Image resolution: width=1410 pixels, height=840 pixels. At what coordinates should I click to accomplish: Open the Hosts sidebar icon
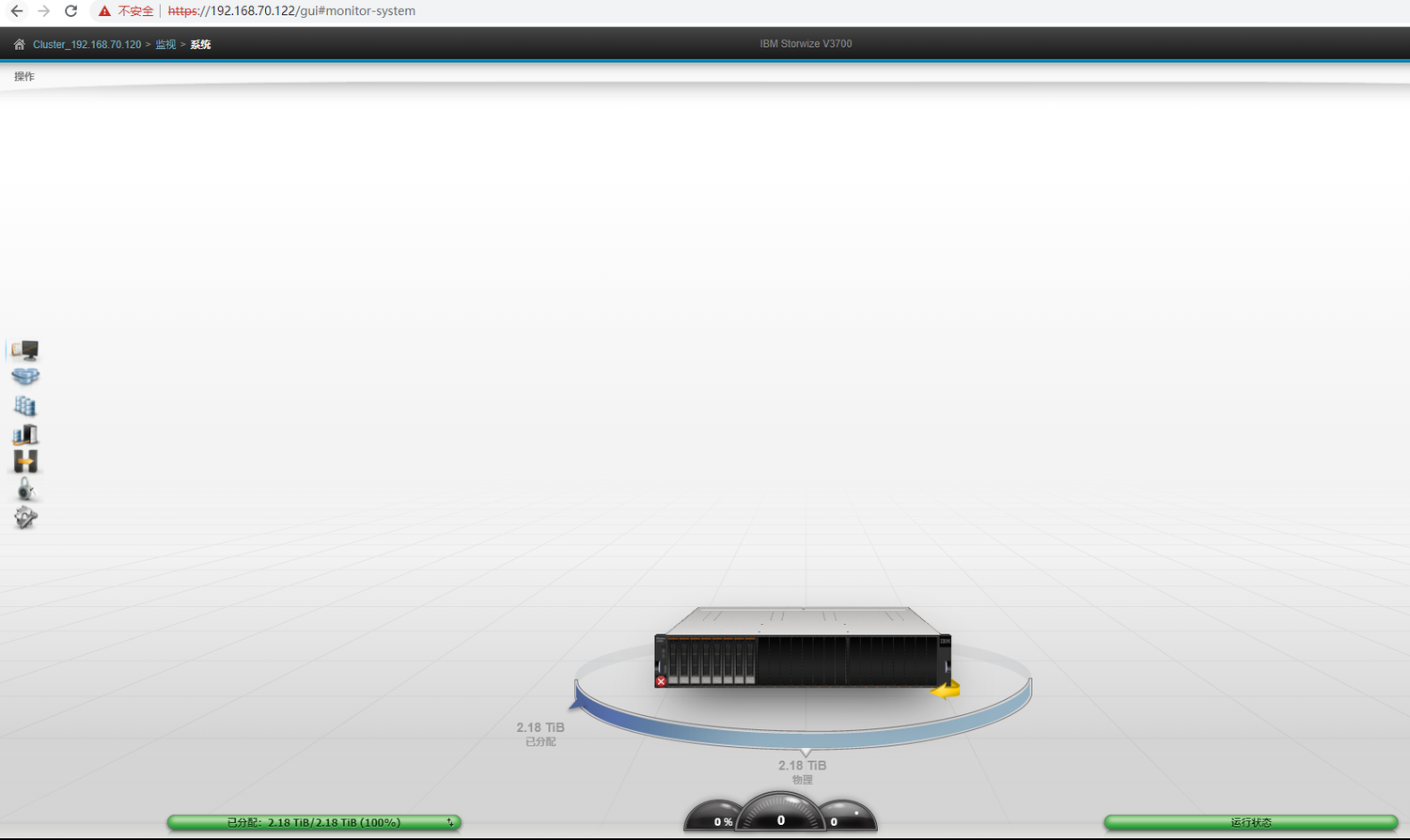(x=25, y=434)
